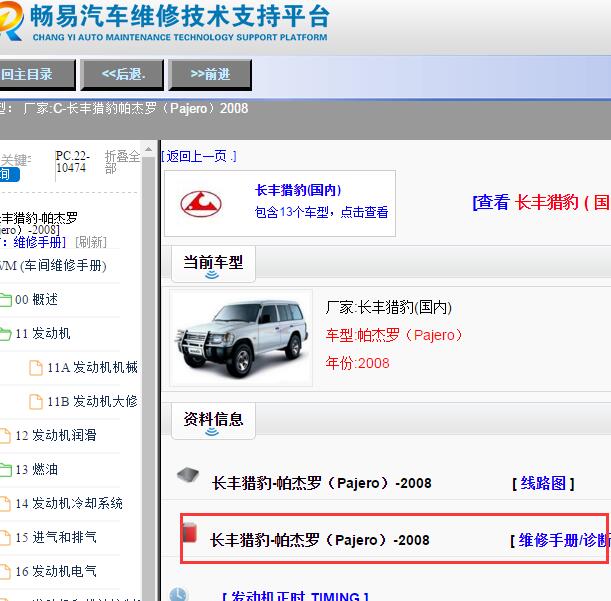611x601 pixels.
Task: Click the Pajero vehicle thumbnail image
Action: 241,338
